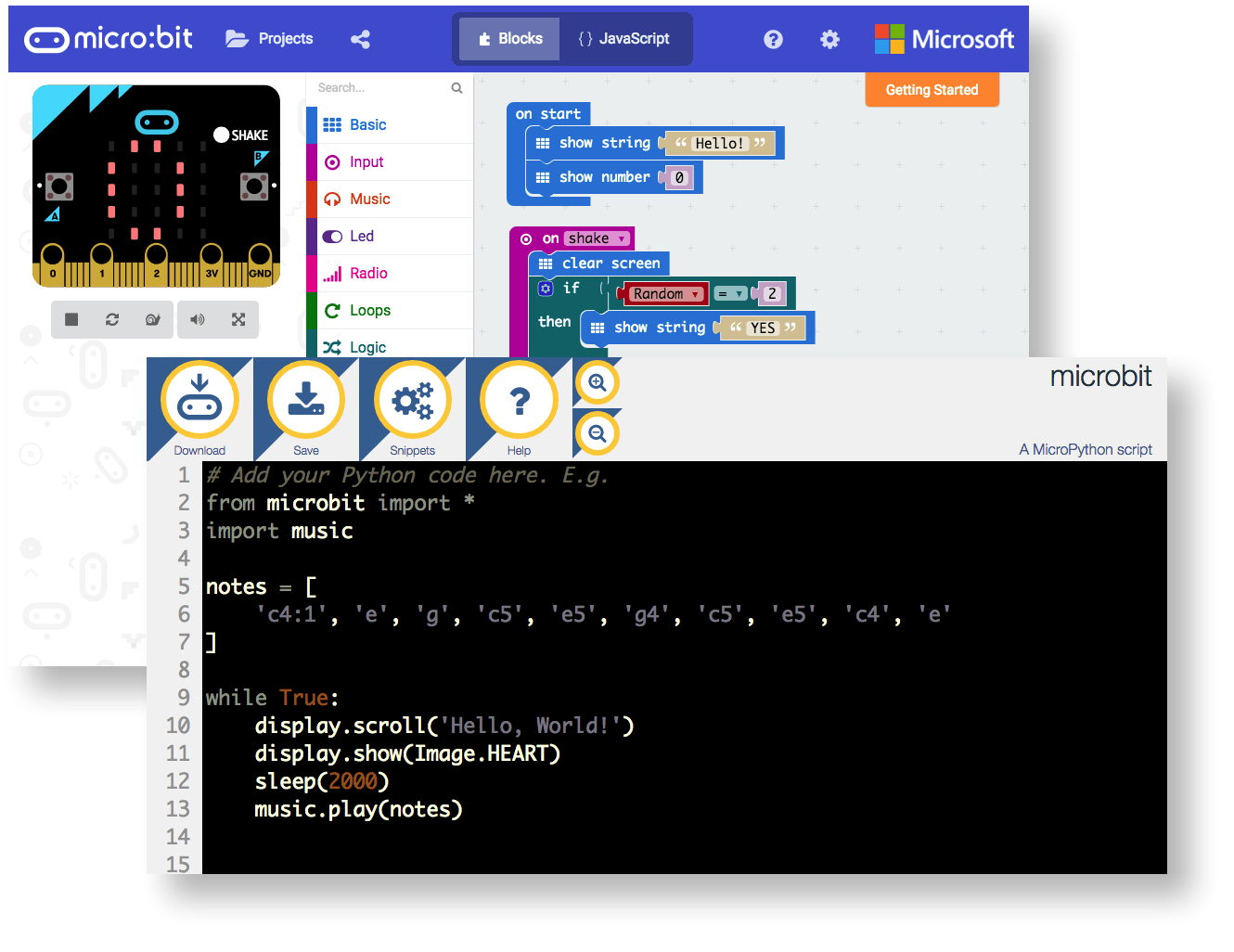Open Help question mark in Python editor
1234x952 pixels.
(519, 401)
